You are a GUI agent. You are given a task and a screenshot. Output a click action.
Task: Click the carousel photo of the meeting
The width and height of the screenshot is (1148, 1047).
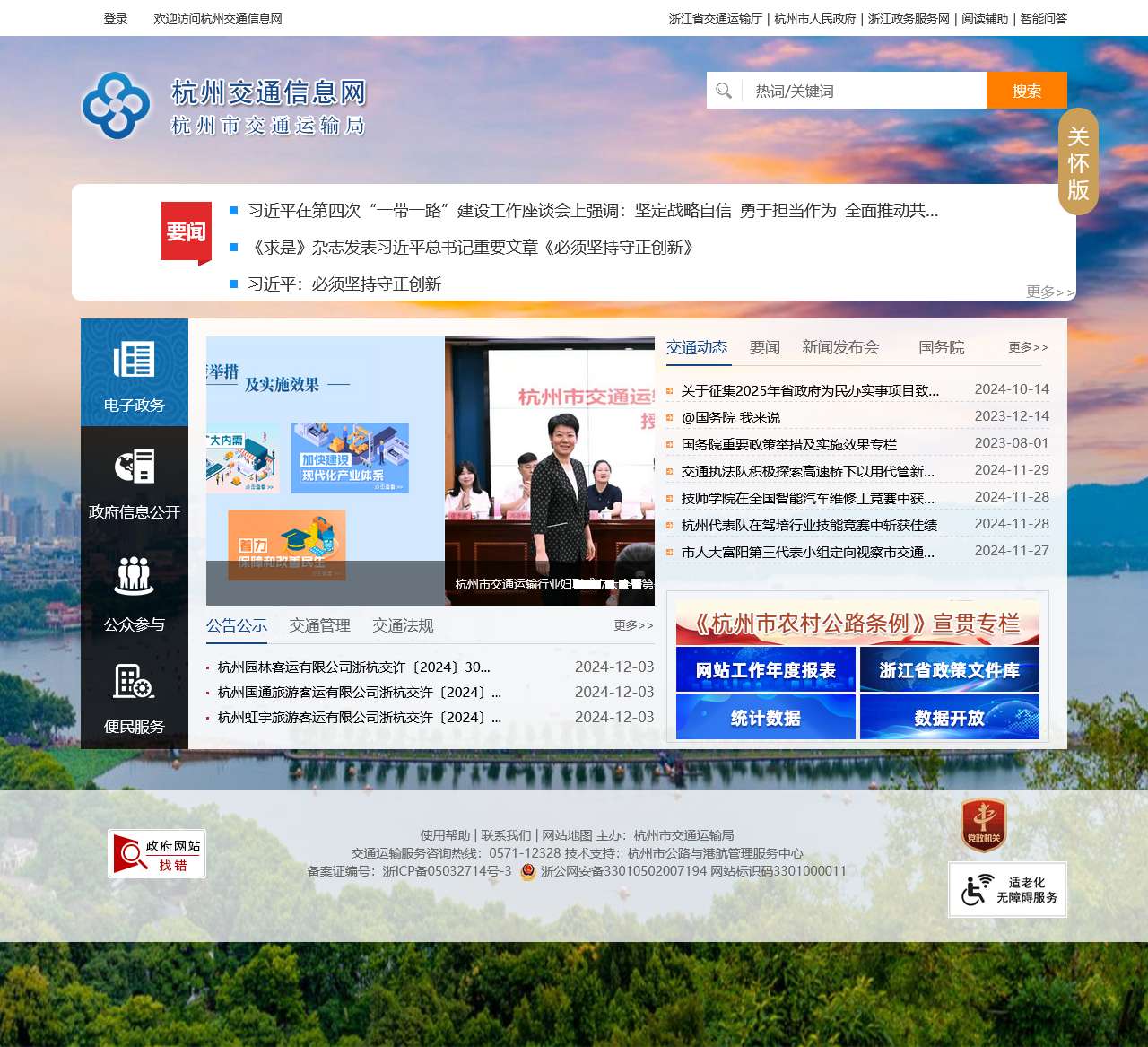tap(550, 471)
